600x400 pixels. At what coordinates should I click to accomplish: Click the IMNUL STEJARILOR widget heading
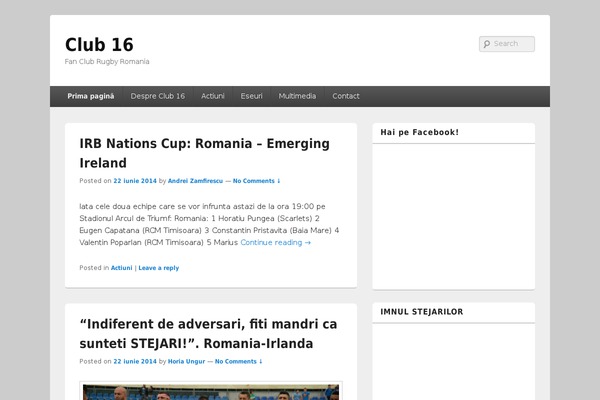pos(422,312)
